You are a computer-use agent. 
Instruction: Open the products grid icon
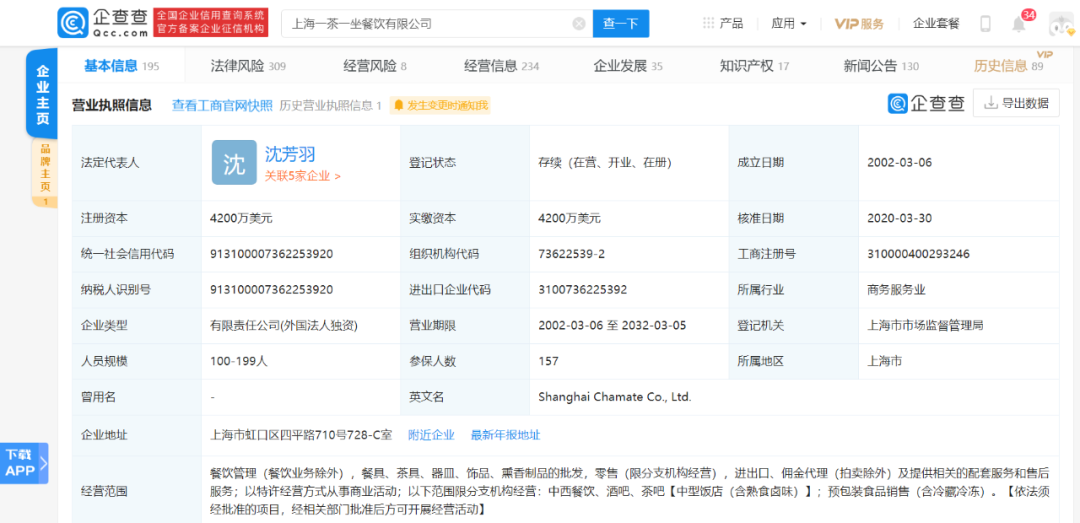coord(708,23)
